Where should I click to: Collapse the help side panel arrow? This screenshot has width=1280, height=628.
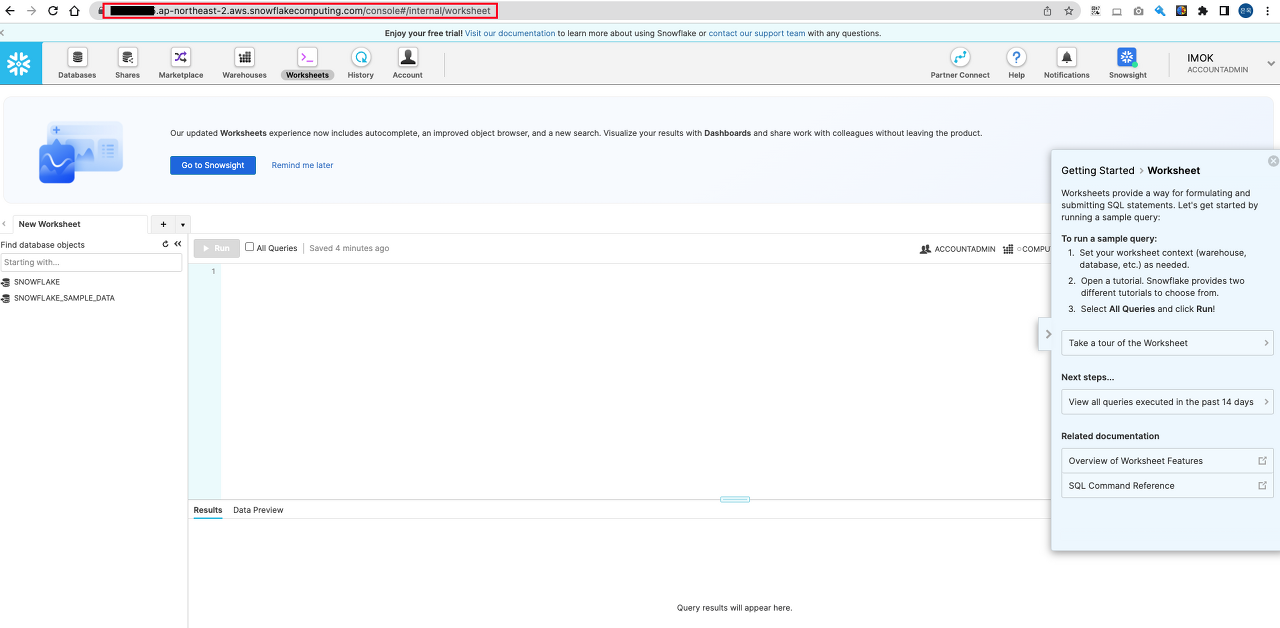click(1047, 334)
